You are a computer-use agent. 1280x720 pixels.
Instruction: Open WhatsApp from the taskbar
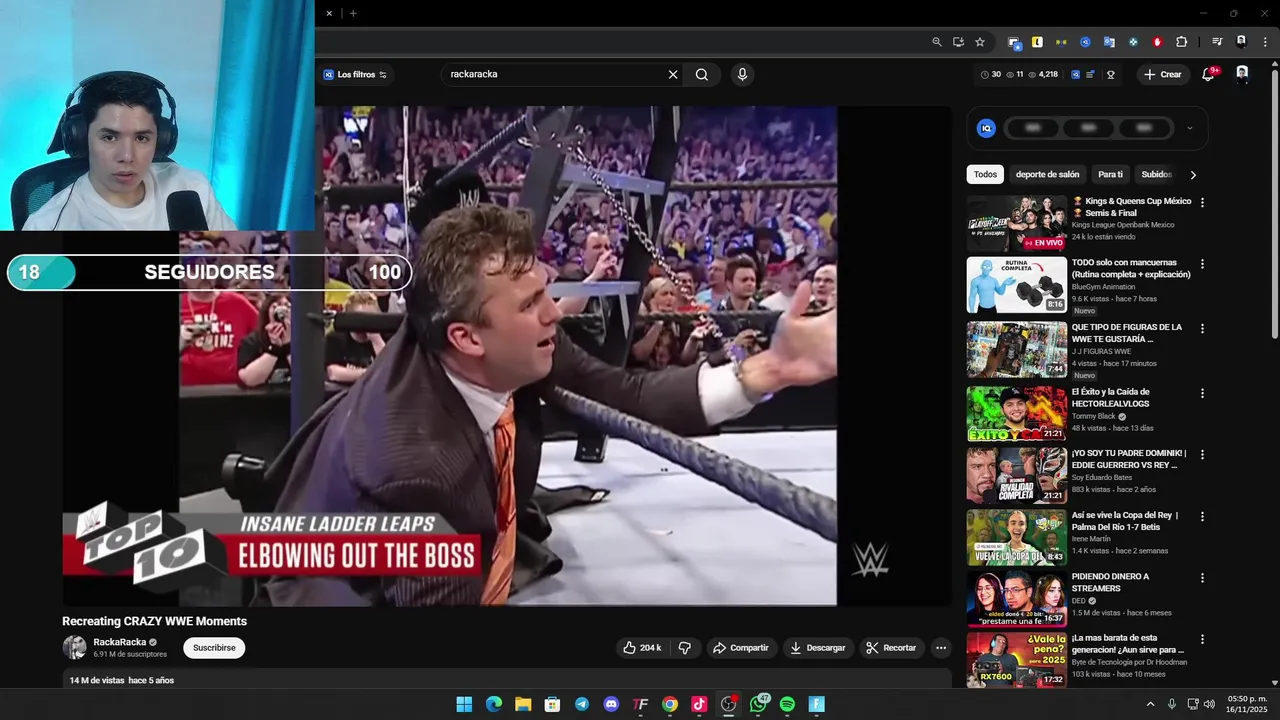(x=758, y=704)
